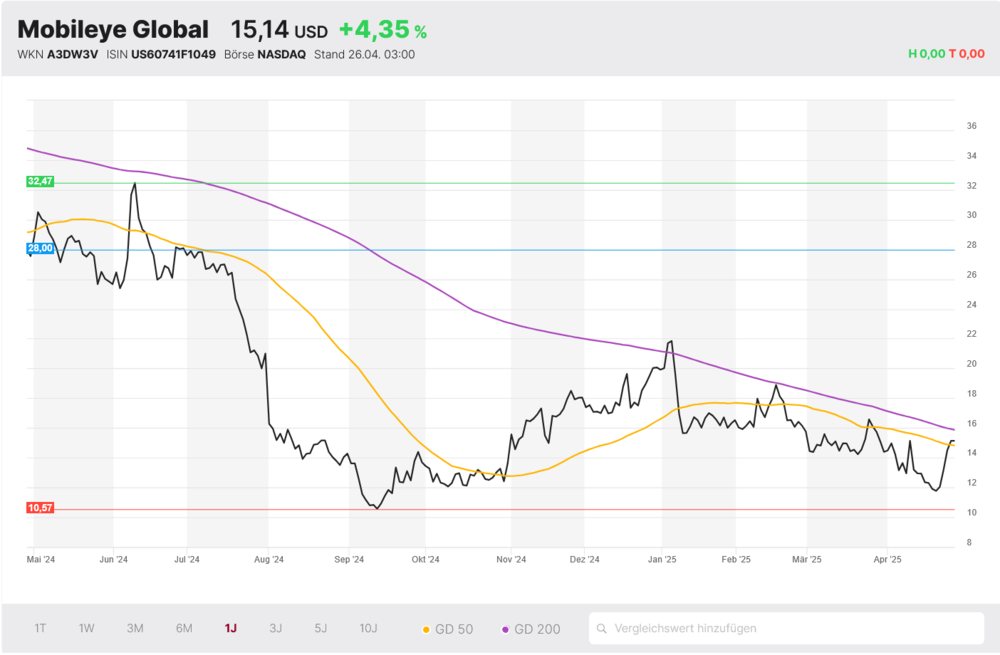This screenshot has width=1000, height=655.
Task: Click the 36 price axis label
Action: coord(971,126)
